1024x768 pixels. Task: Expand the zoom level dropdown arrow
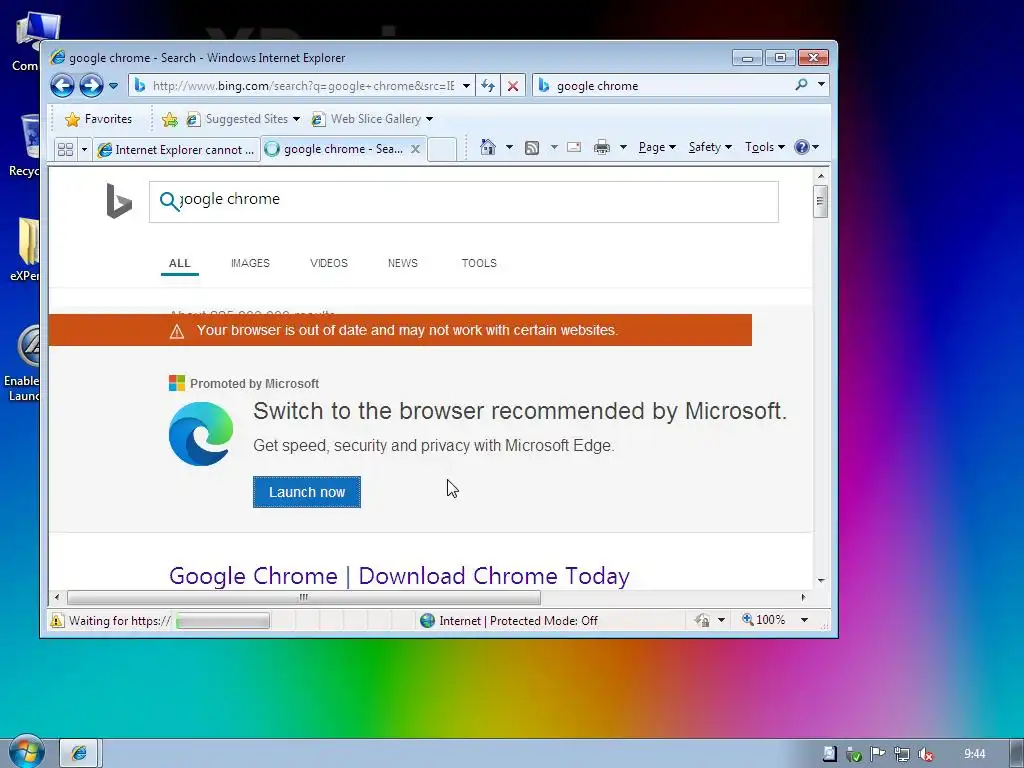point(805,620)
